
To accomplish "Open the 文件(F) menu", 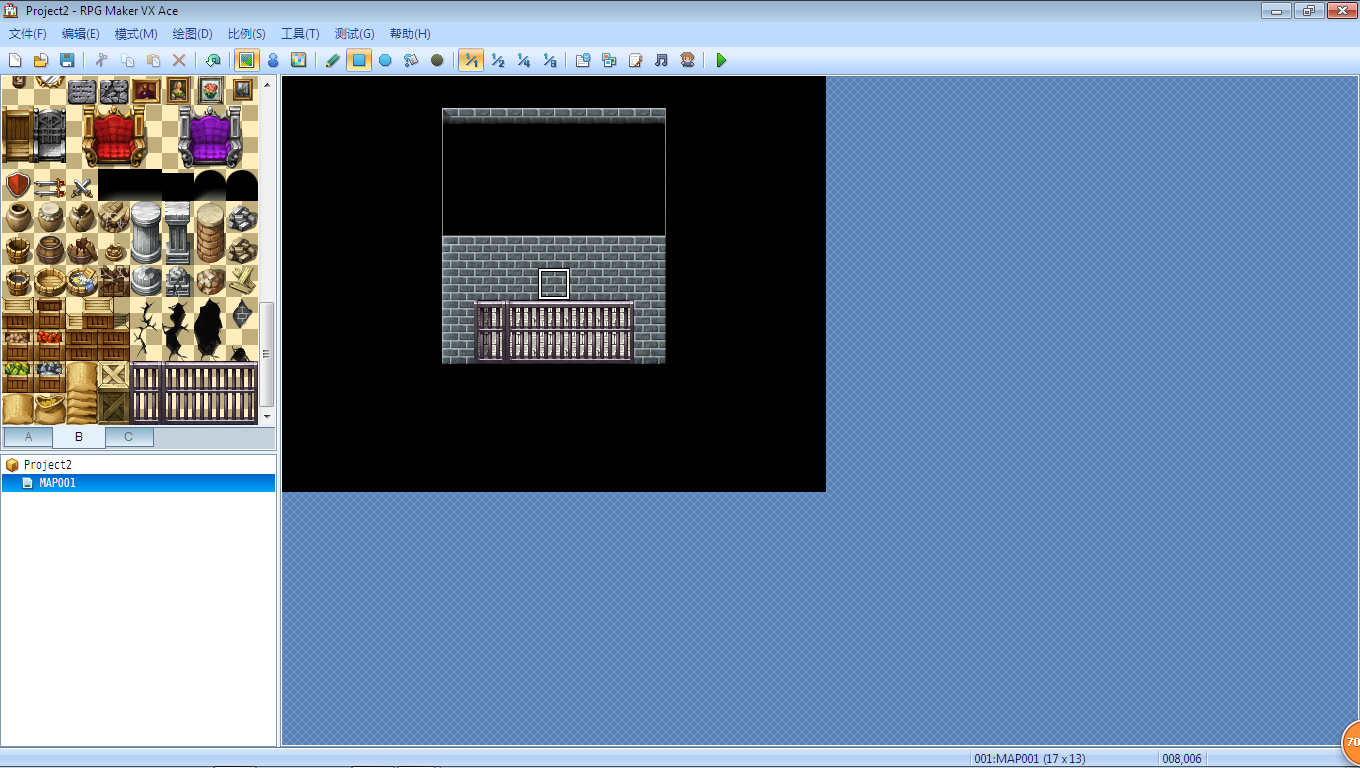I will click(x=27, y=34).
